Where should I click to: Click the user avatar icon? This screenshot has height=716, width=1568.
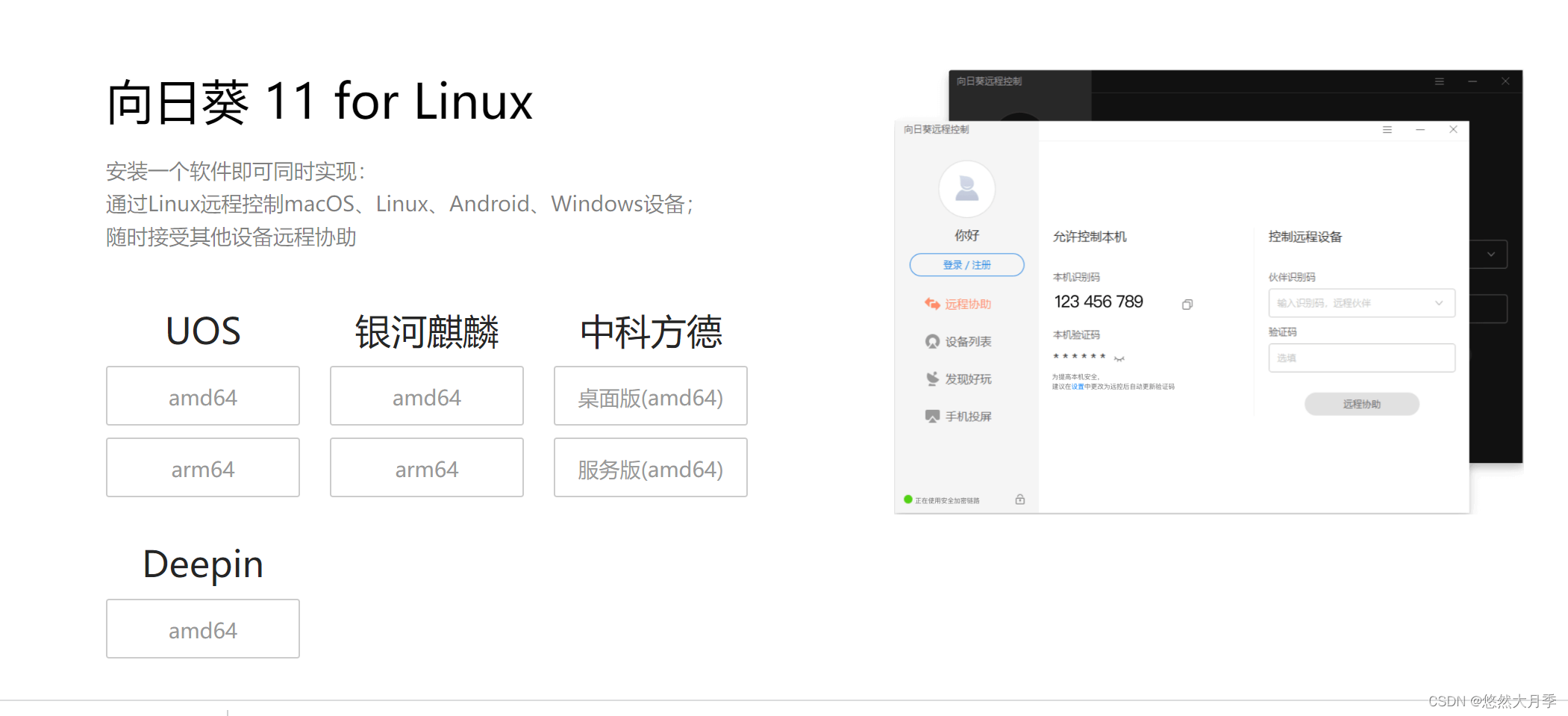pos(966,189)
